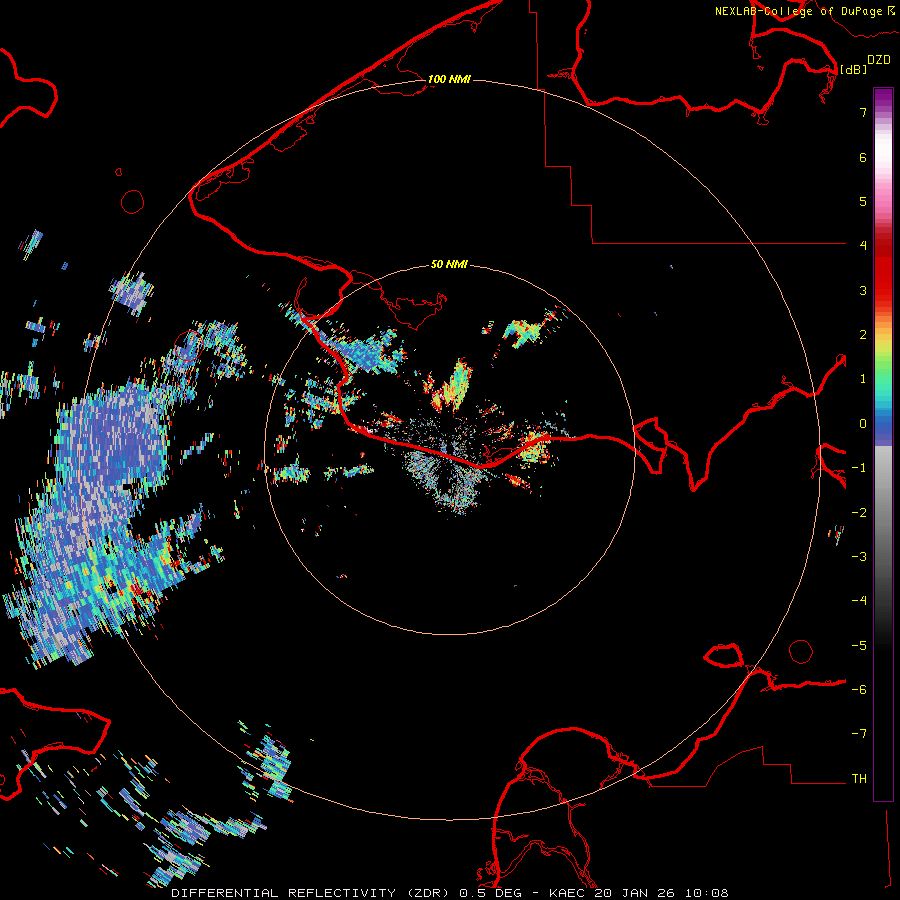Click the [dB] unit label
The height and width of the screenshot is (900, 900).
pos(853,69)
